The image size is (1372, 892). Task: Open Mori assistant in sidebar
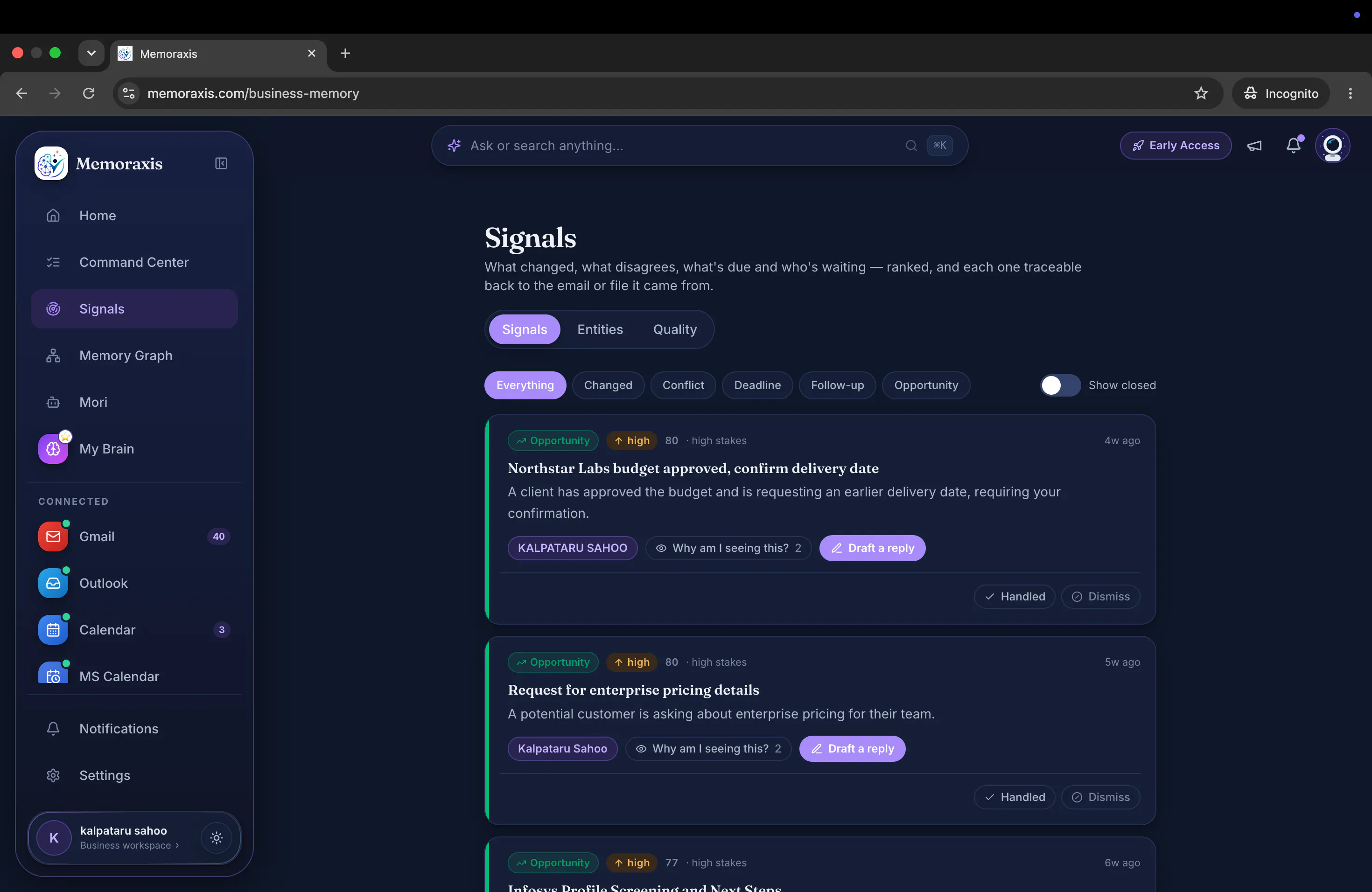click(134, 402)
